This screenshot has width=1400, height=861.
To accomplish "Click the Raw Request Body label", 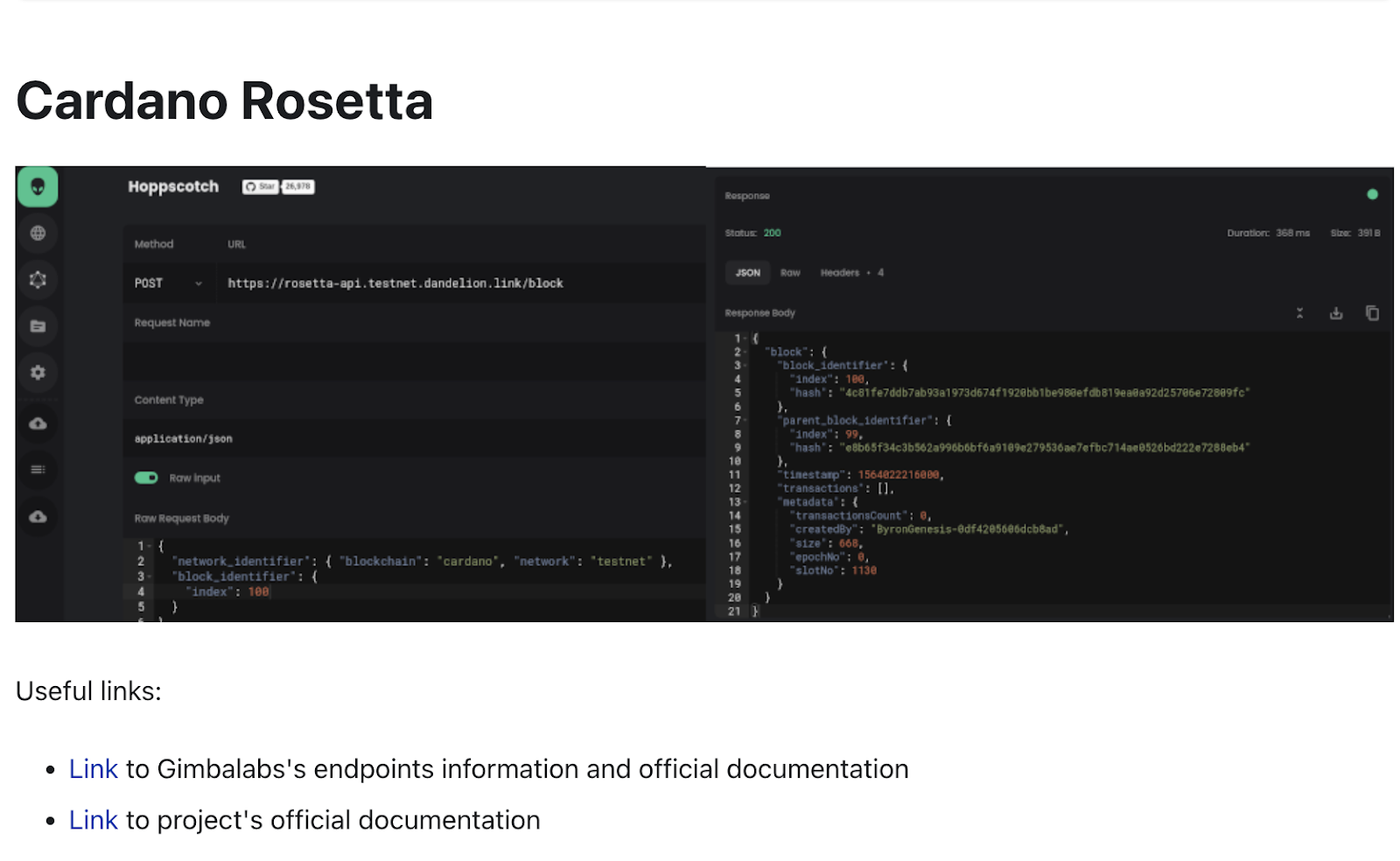I will click(x=181, y=518).
